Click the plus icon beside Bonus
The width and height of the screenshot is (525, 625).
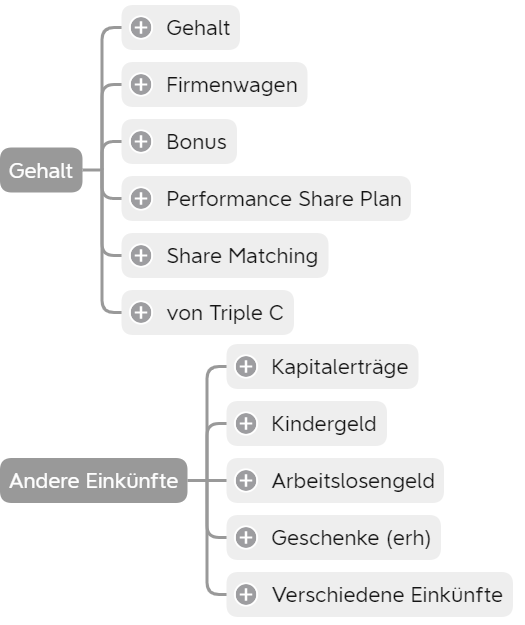point(141,142)
